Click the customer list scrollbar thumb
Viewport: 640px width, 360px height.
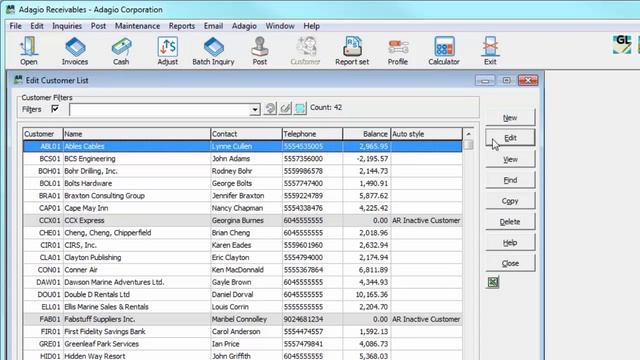(x=469, y=144)
